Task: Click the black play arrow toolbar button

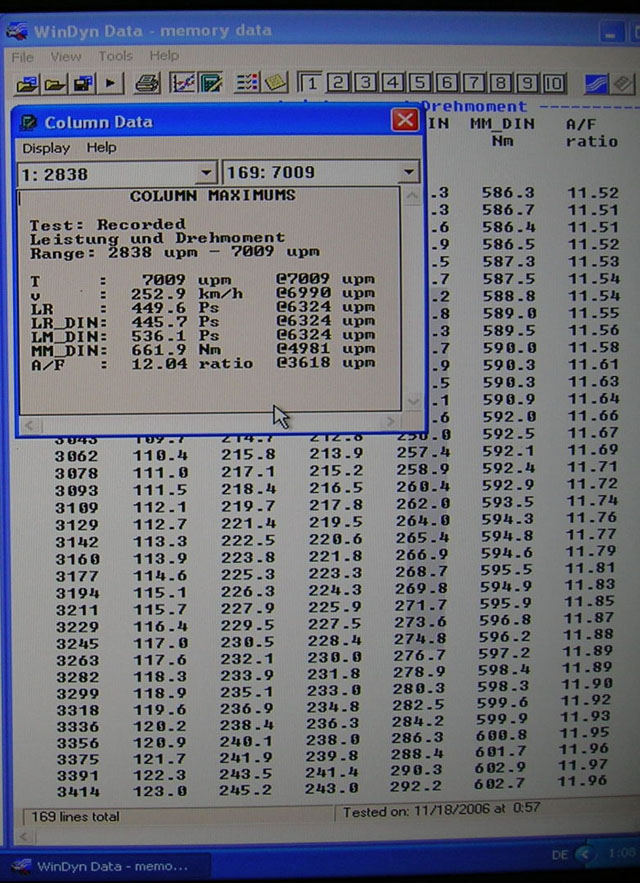Action: pos(110,84)
